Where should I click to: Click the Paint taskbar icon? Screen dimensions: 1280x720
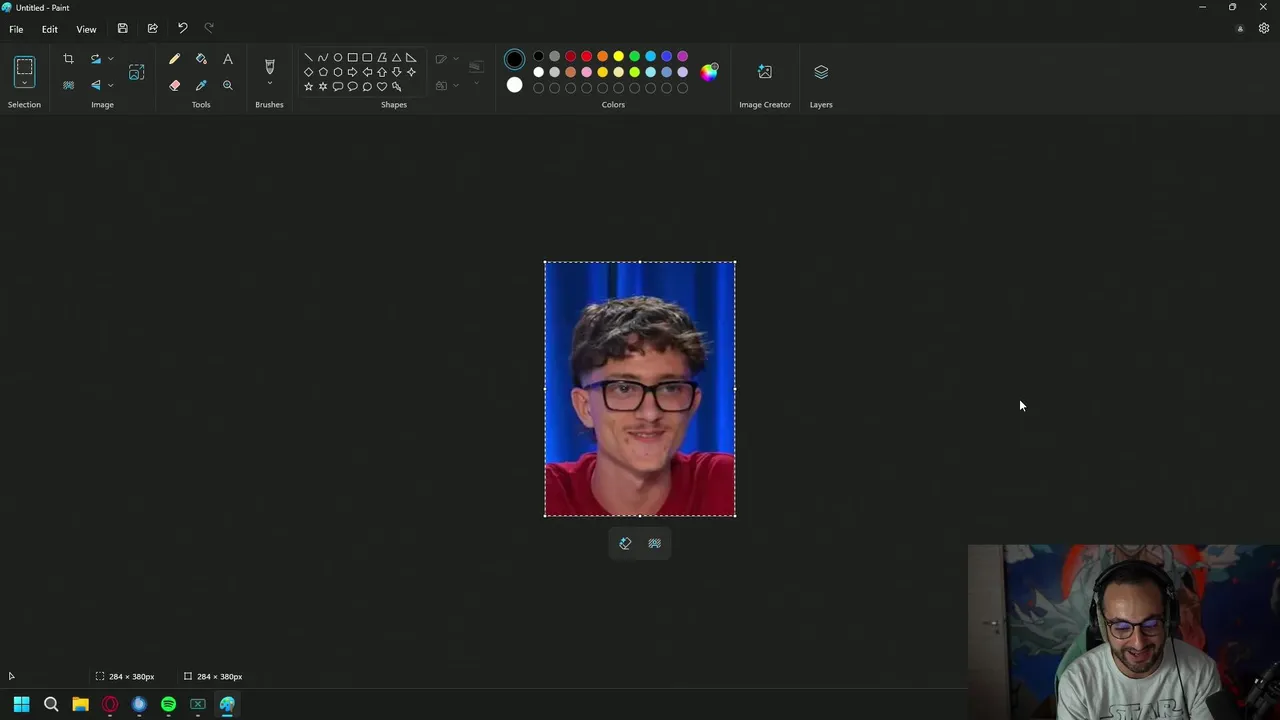pos(227,704)
